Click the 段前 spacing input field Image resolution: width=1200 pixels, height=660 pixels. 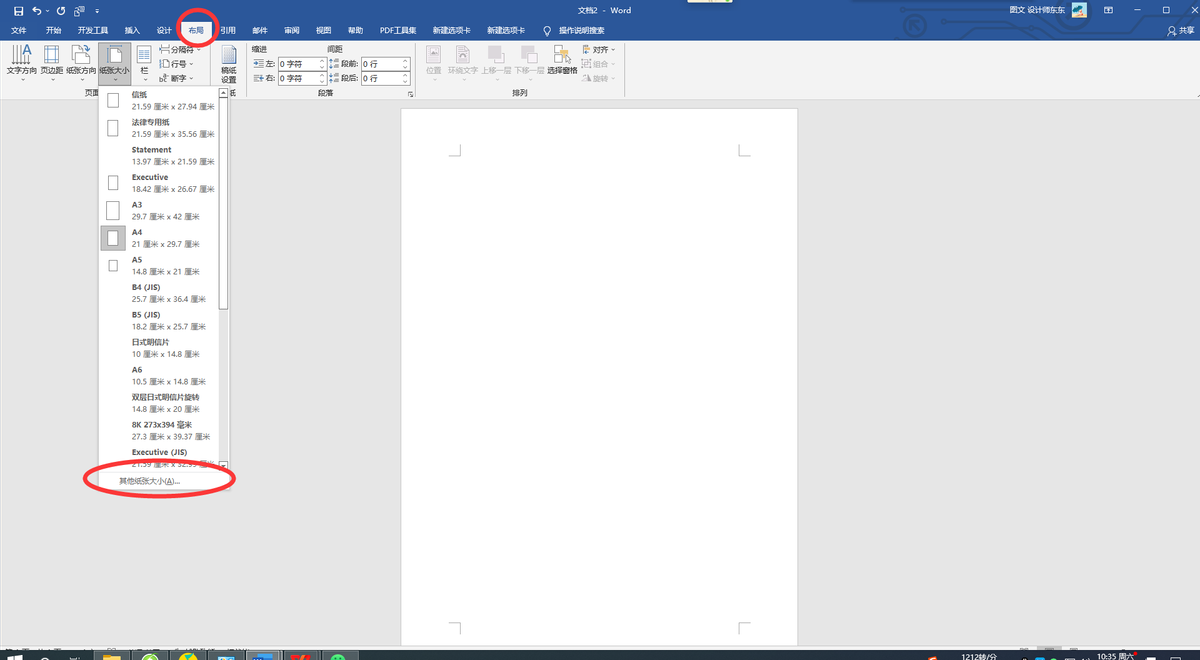(385, 63)
